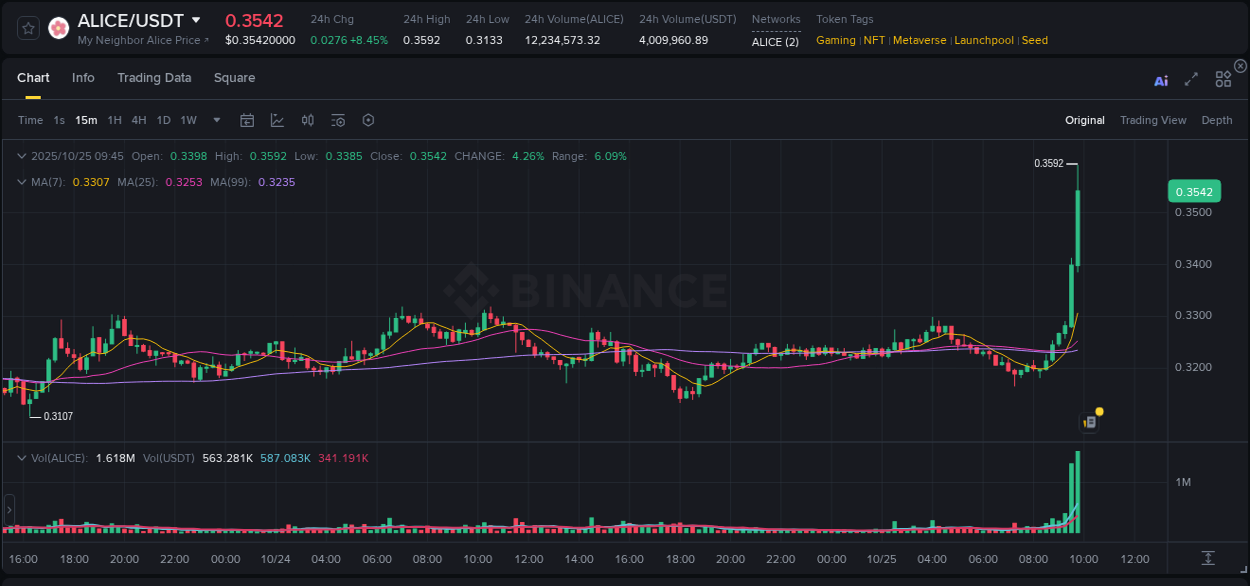Switch to the Trading Data tab
Image resolution: width=1250 pixels, height=586 pixels.
[x=154, y=78]
